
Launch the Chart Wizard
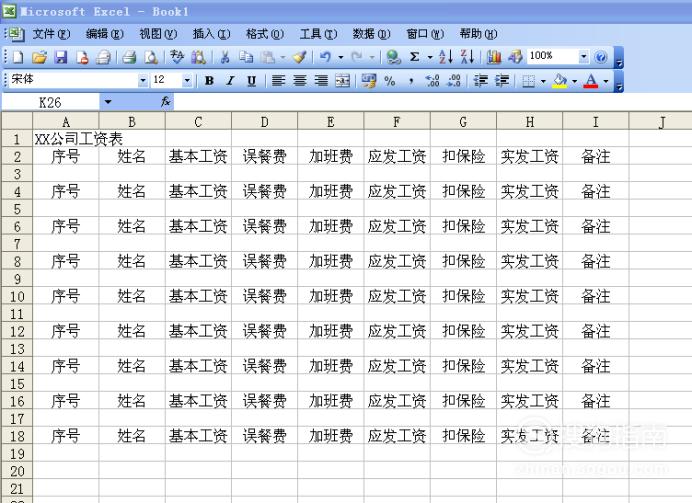[x=494, y=57]
